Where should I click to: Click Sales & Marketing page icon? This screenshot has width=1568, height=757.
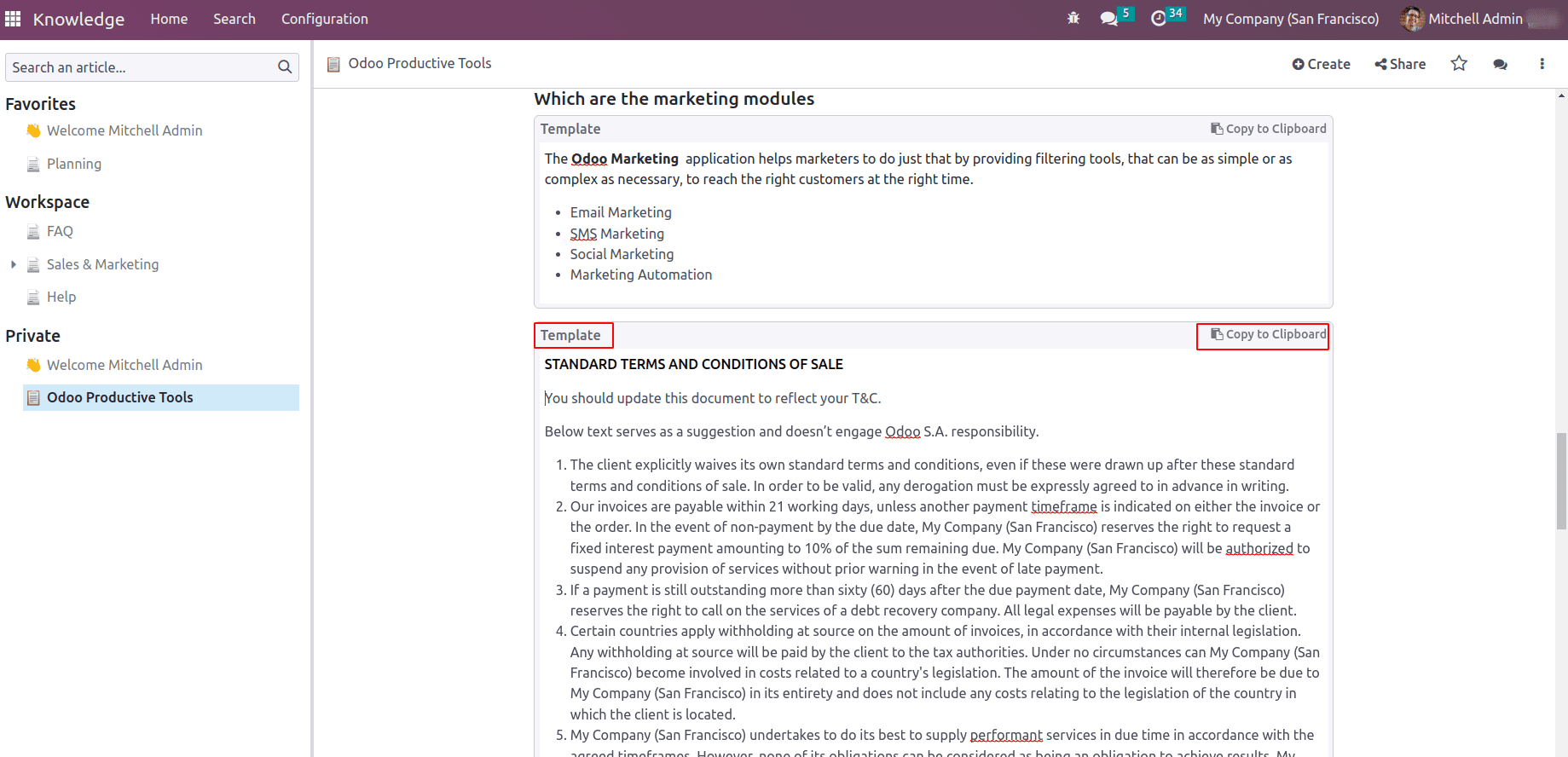pos(33,264)
